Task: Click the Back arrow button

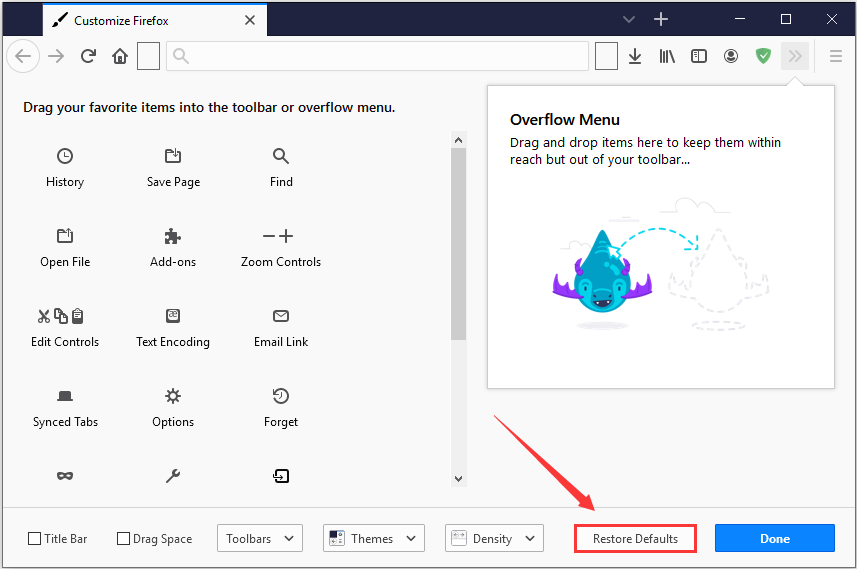Action: pyautogui.click(x=23, y=56)
